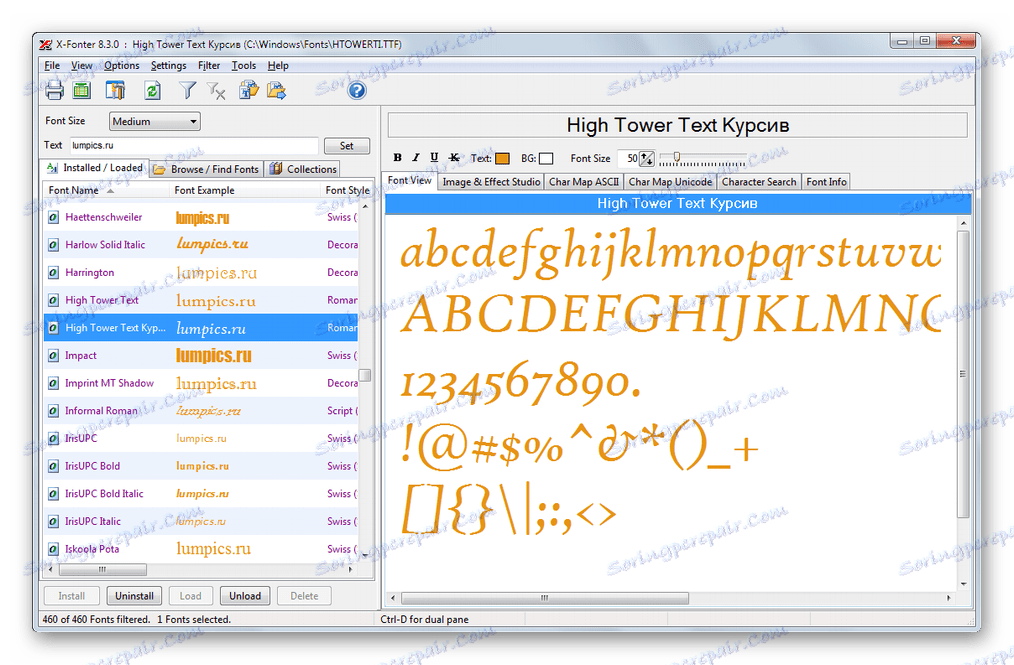The height and width of the screenshot is (665, 1014).
Task: Select the High Tower Text font row
Action: (200, 301)
